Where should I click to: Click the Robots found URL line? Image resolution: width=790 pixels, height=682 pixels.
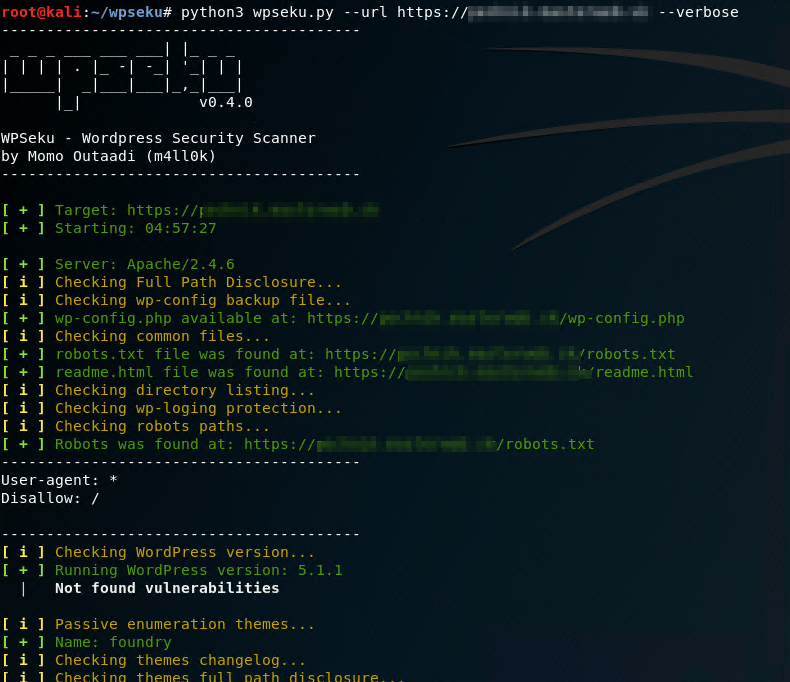[419, 444]
